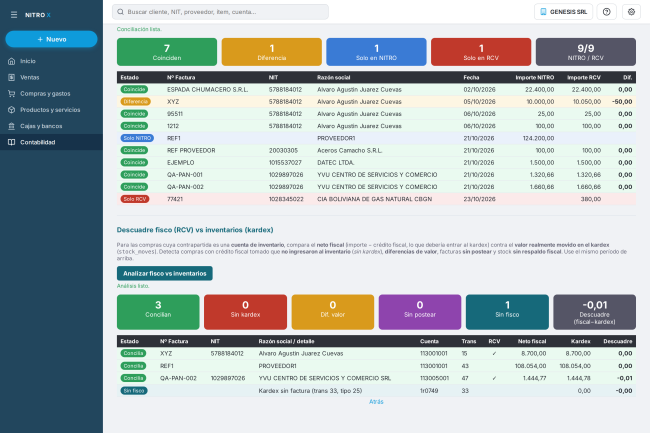Open the Ventas section
The width and height of the screenshot is (650, 433).
tap(51, 77)
